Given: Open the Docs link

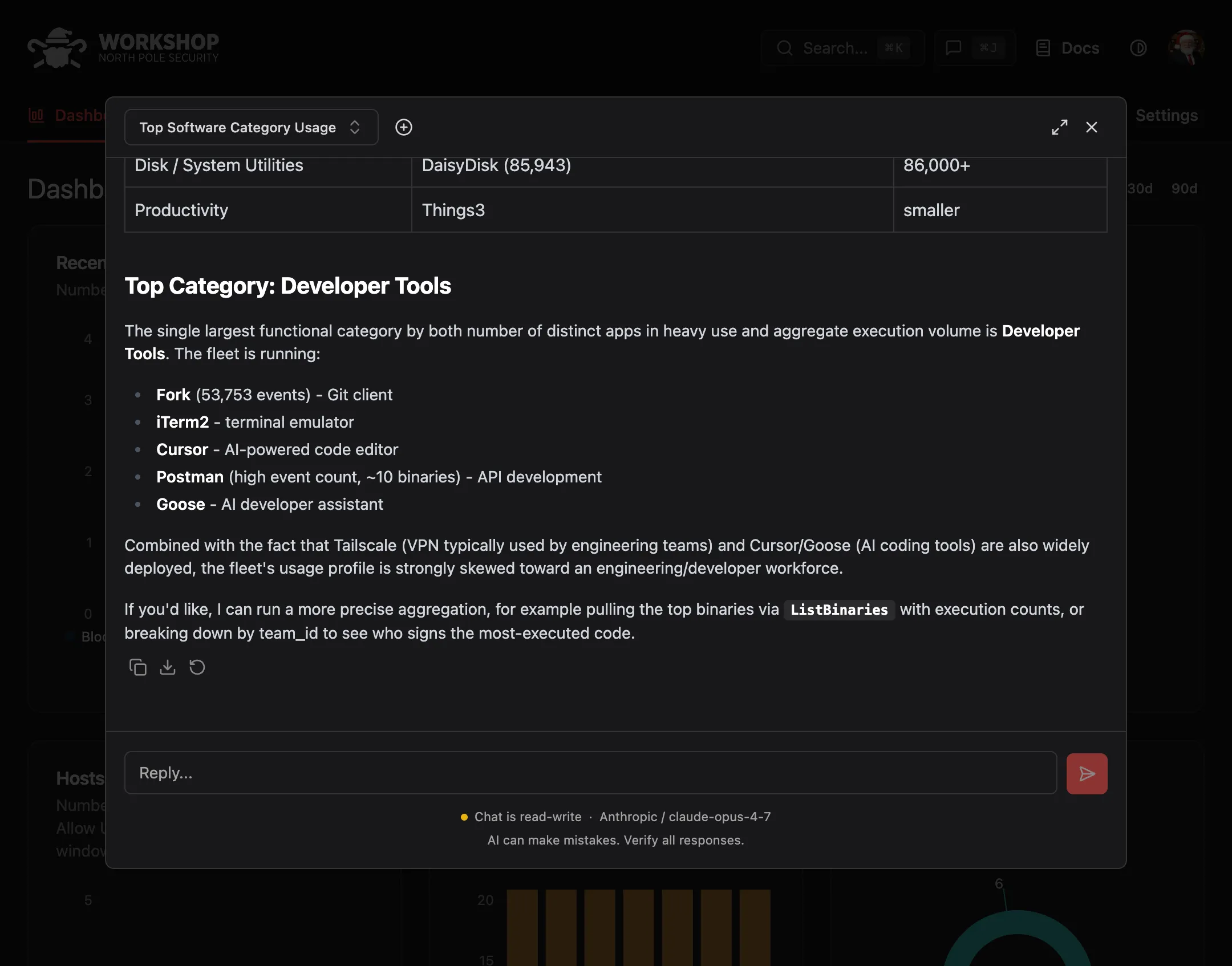Looking at the screenshot, I should (1068, 48).
